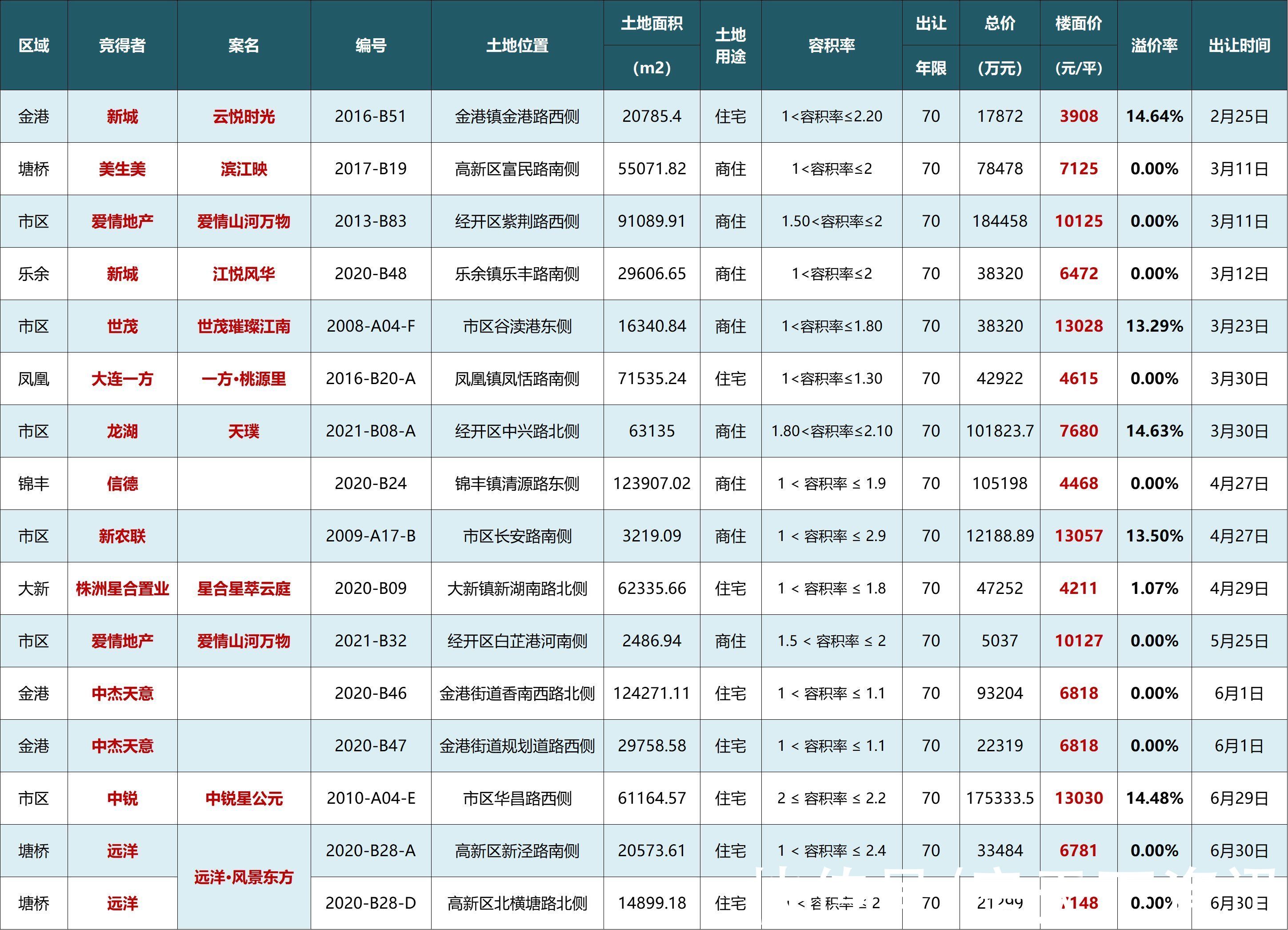Click project name 江悦风华
The width and height of the screenshot is (1288, 930).
point(244,274)
